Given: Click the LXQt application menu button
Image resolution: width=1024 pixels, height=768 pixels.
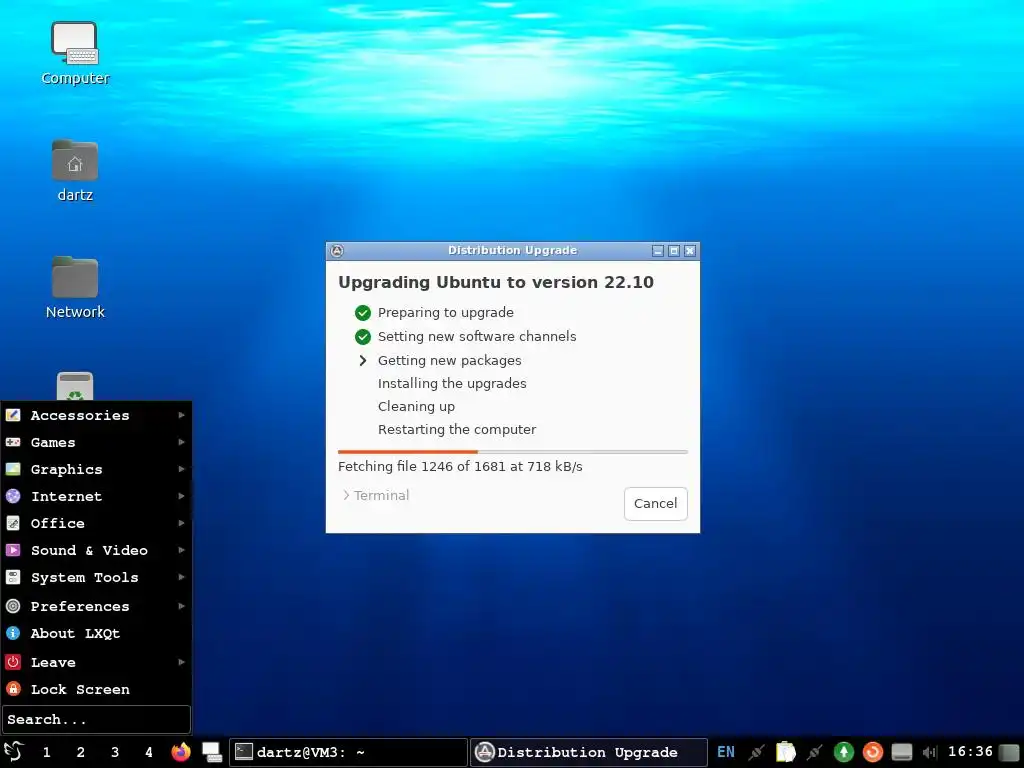Looking at the screenshot, I should point(14,752).
